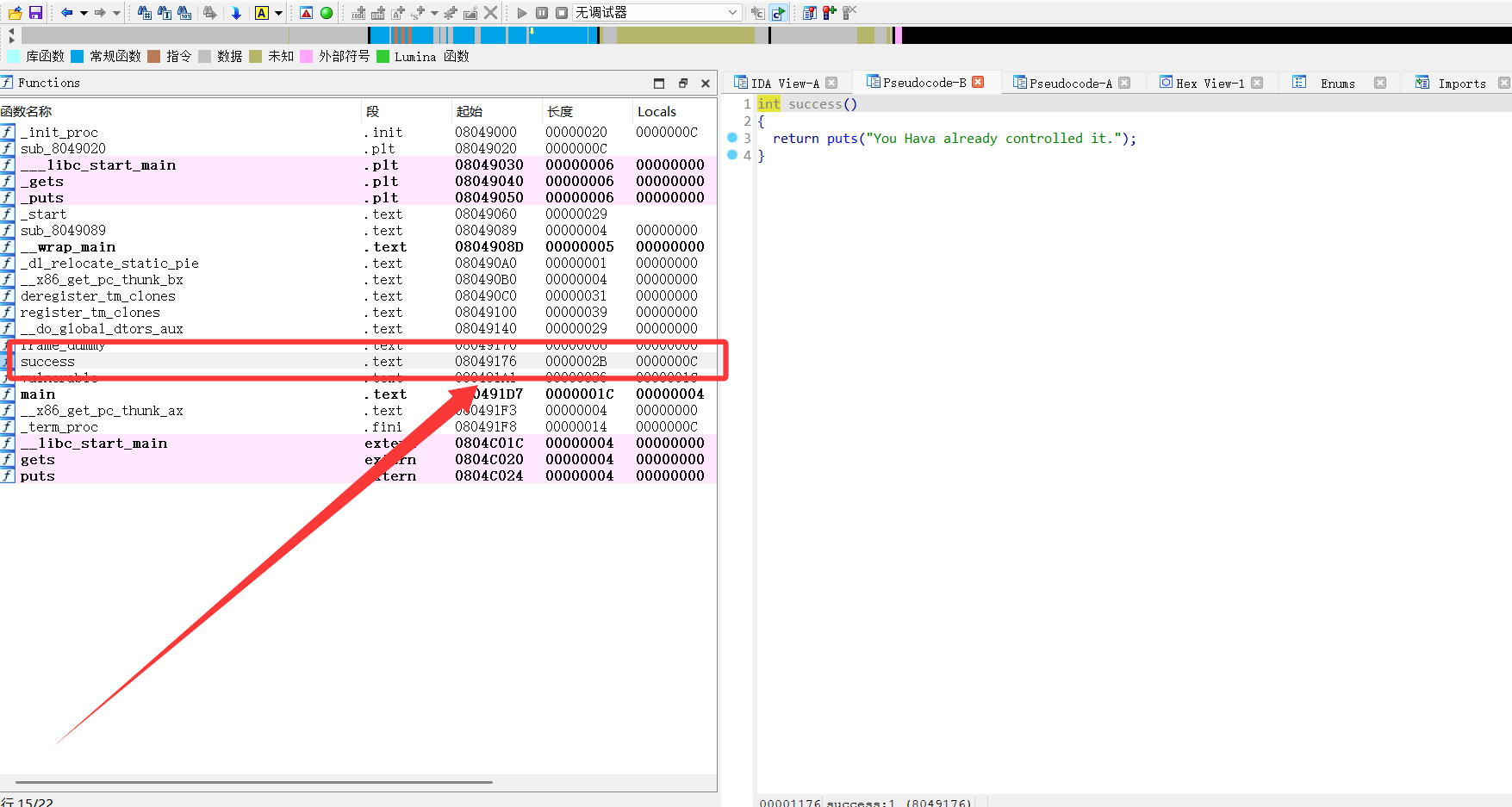Float the Functions panel with restore icon
This screenshot has width=1512, height=807.
(x=683, y=84)
